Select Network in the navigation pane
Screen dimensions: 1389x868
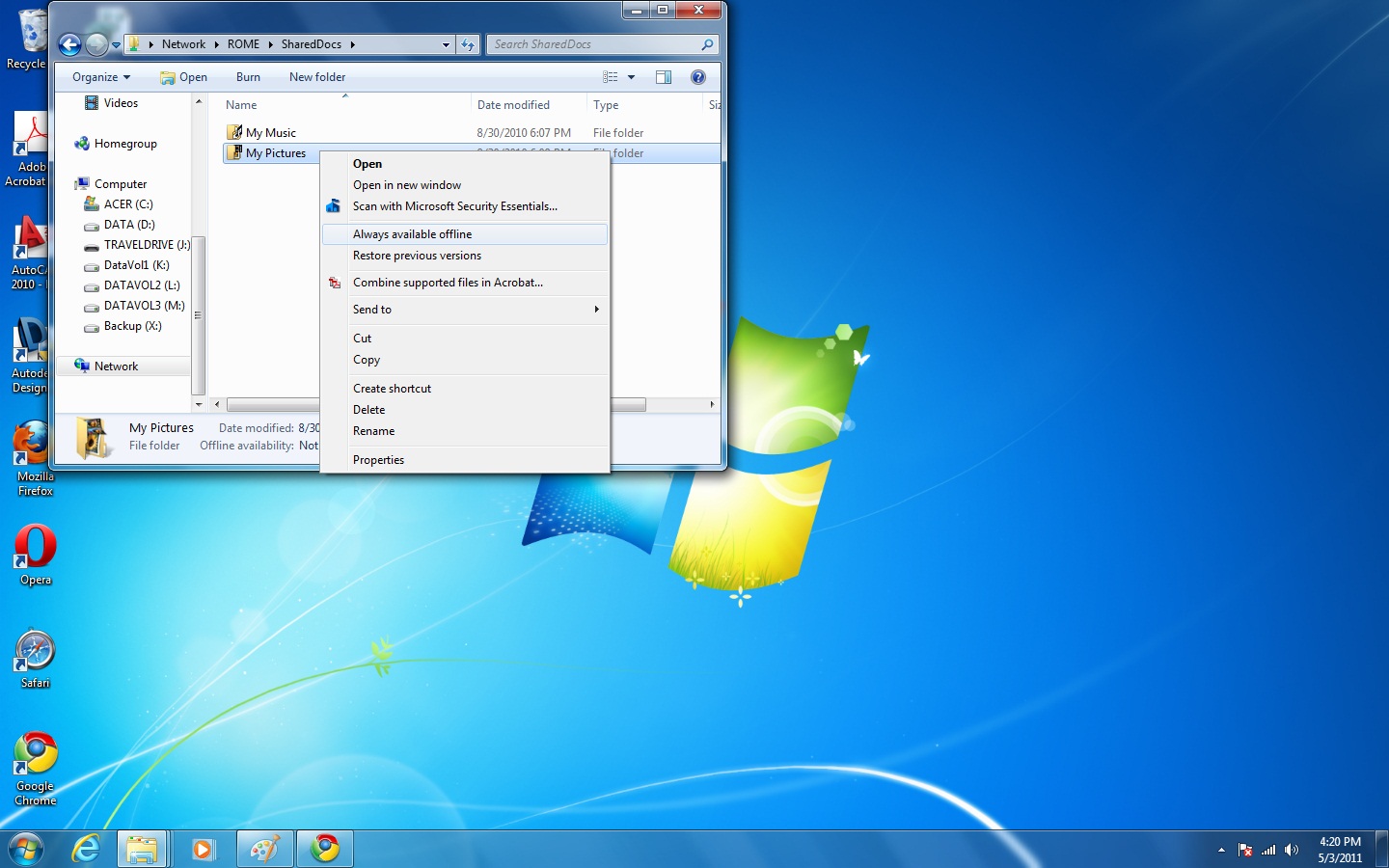(106, 366)
